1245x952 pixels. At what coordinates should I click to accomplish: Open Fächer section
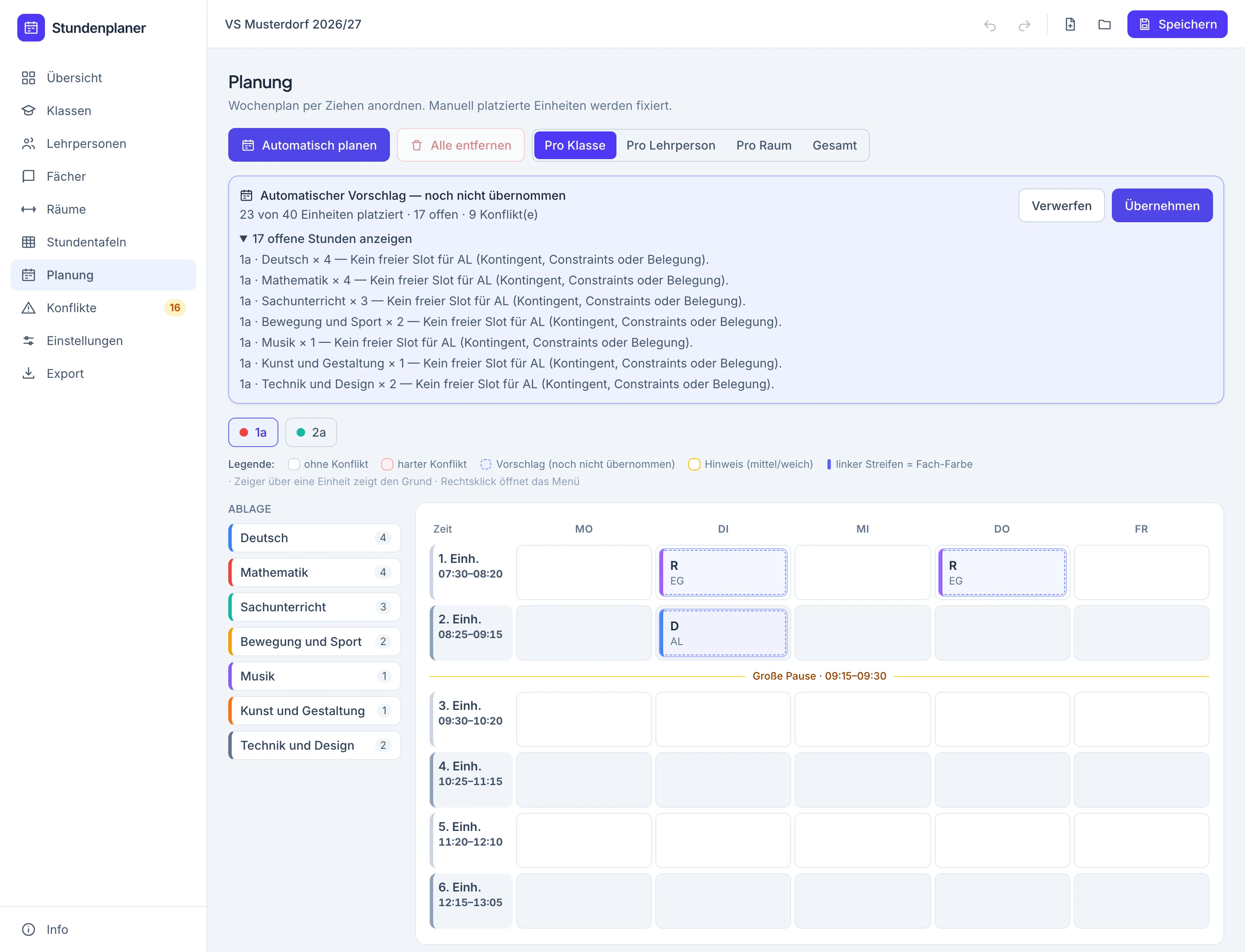click(x=103, y=176)
